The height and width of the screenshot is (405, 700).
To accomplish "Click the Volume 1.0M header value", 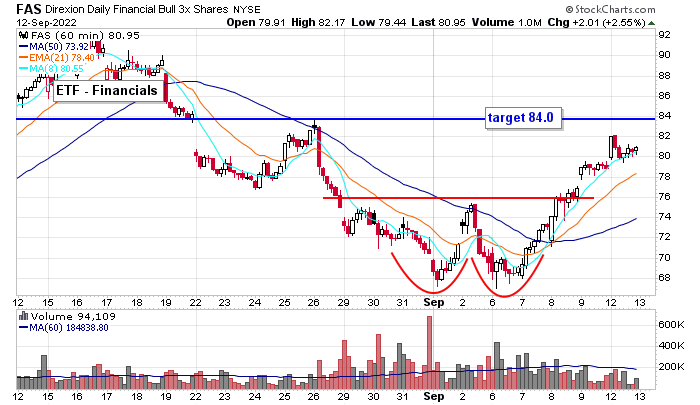I will pyautogui.click(x=507, y=22).
